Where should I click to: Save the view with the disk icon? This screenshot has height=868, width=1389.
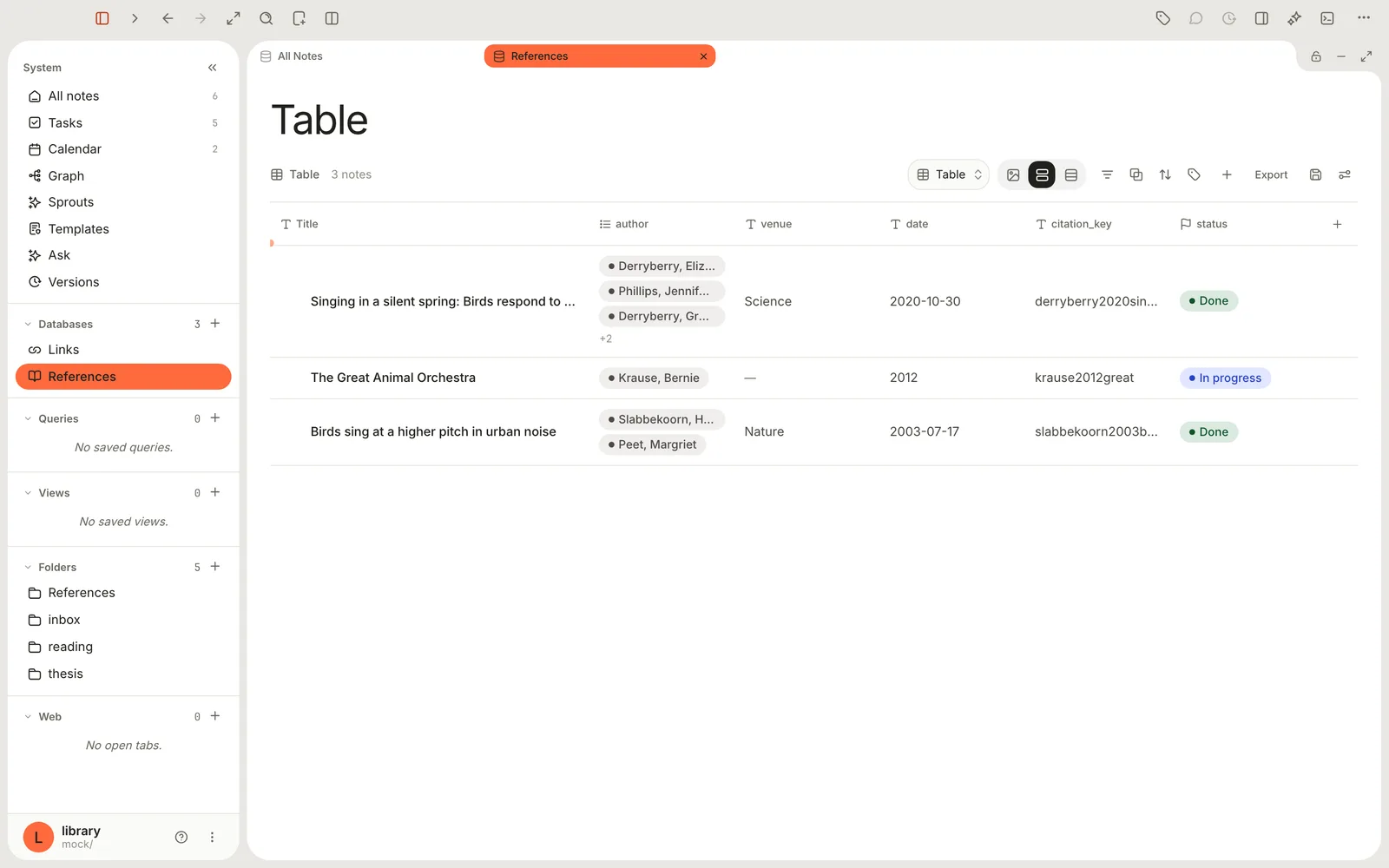click(1316, 174)
